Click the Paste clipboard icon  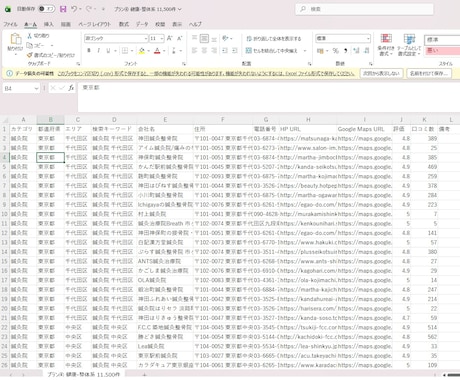click(x=15, y=39)
